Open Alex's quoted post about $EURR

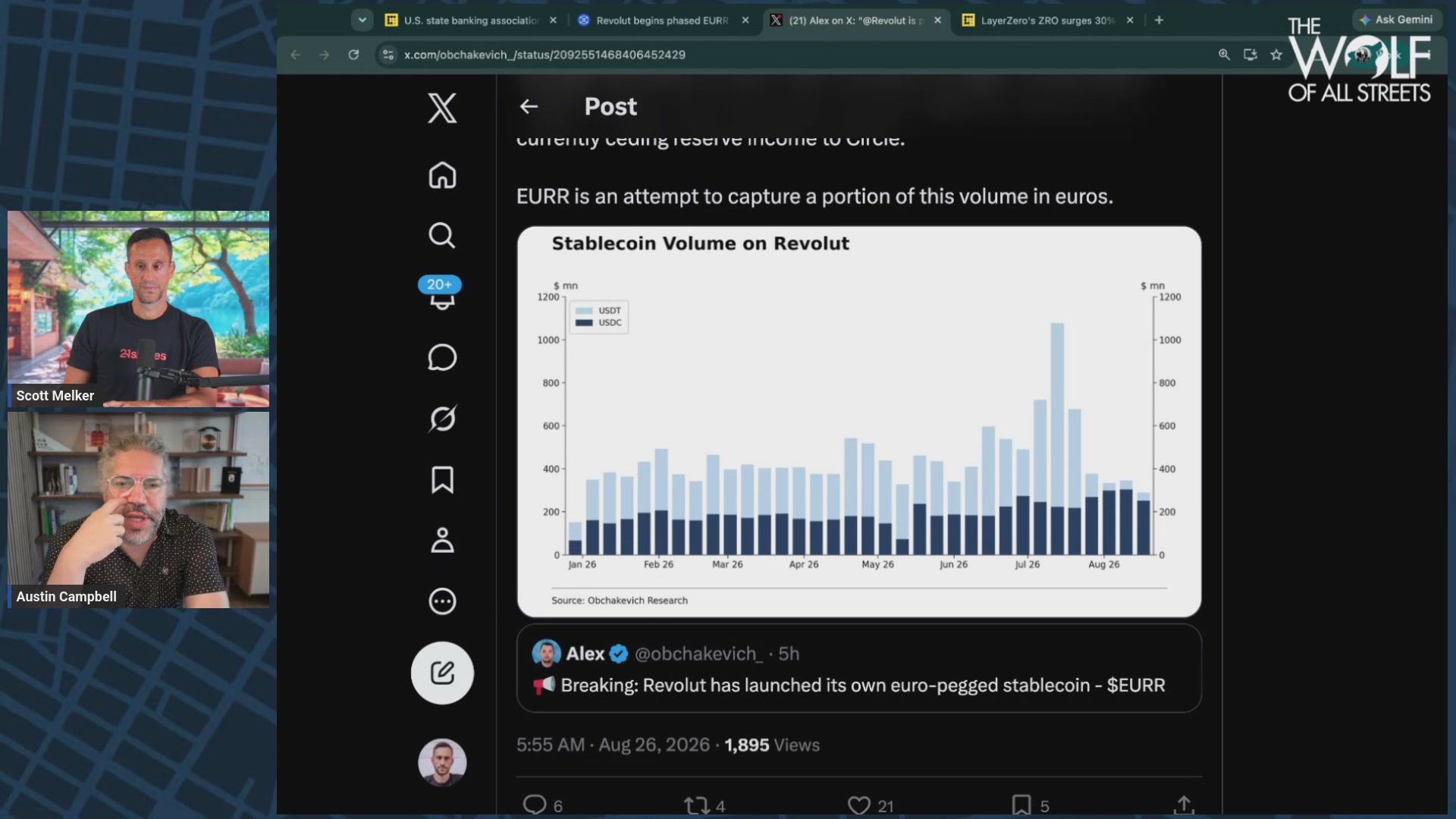[859, 668]
